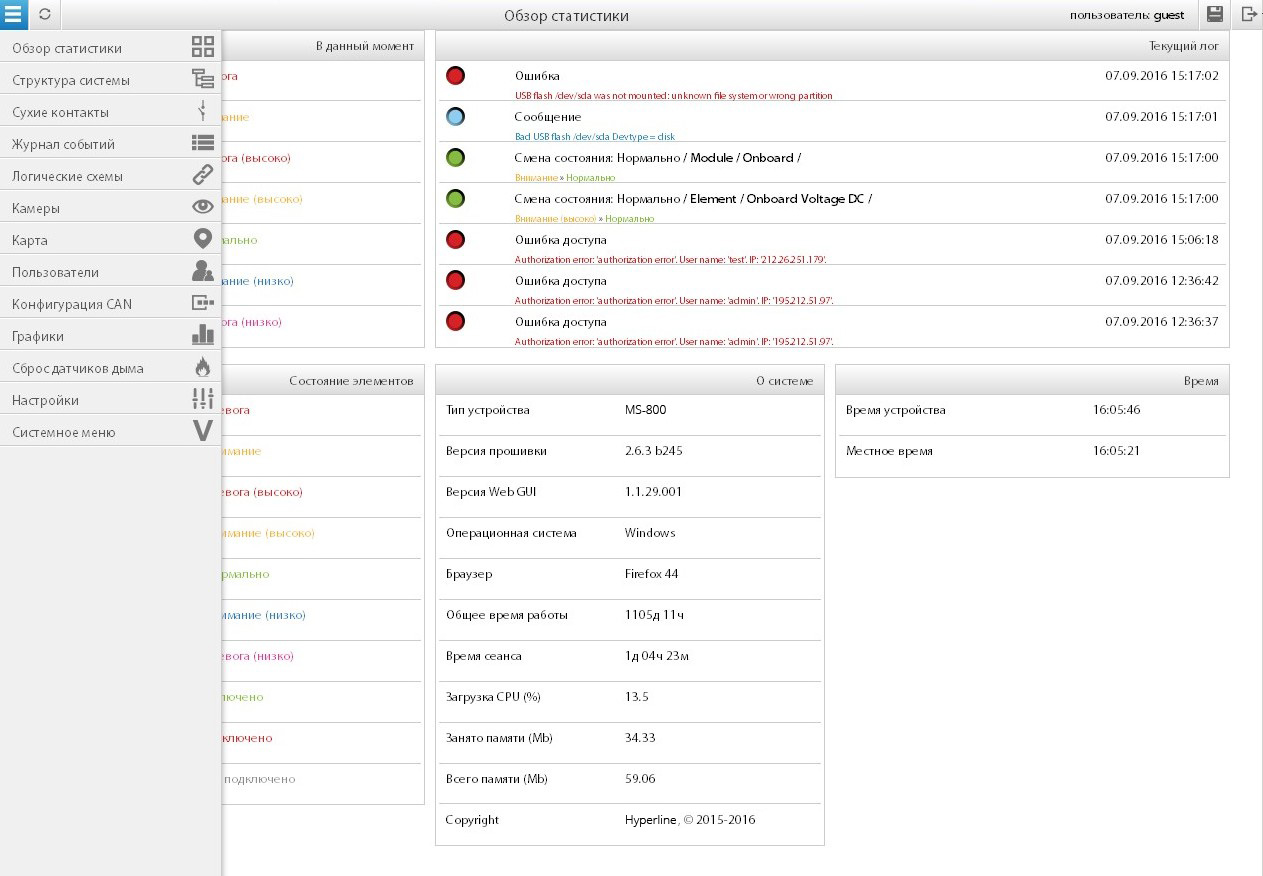Choose Сброс датчиков дыма
Screen dimensions: 1263x876
pos(110,367)
